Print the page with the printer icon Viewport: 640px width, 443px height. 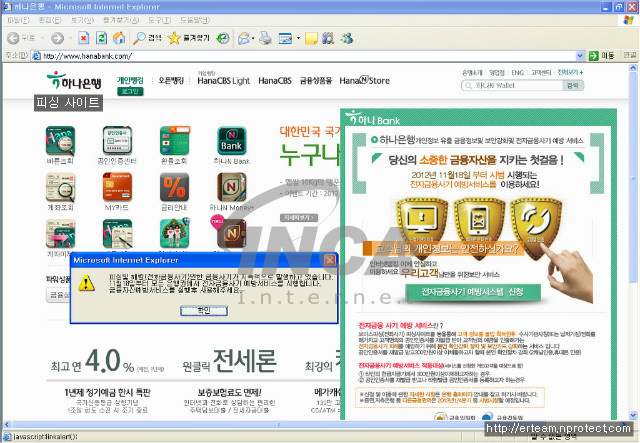click(265, 38)
